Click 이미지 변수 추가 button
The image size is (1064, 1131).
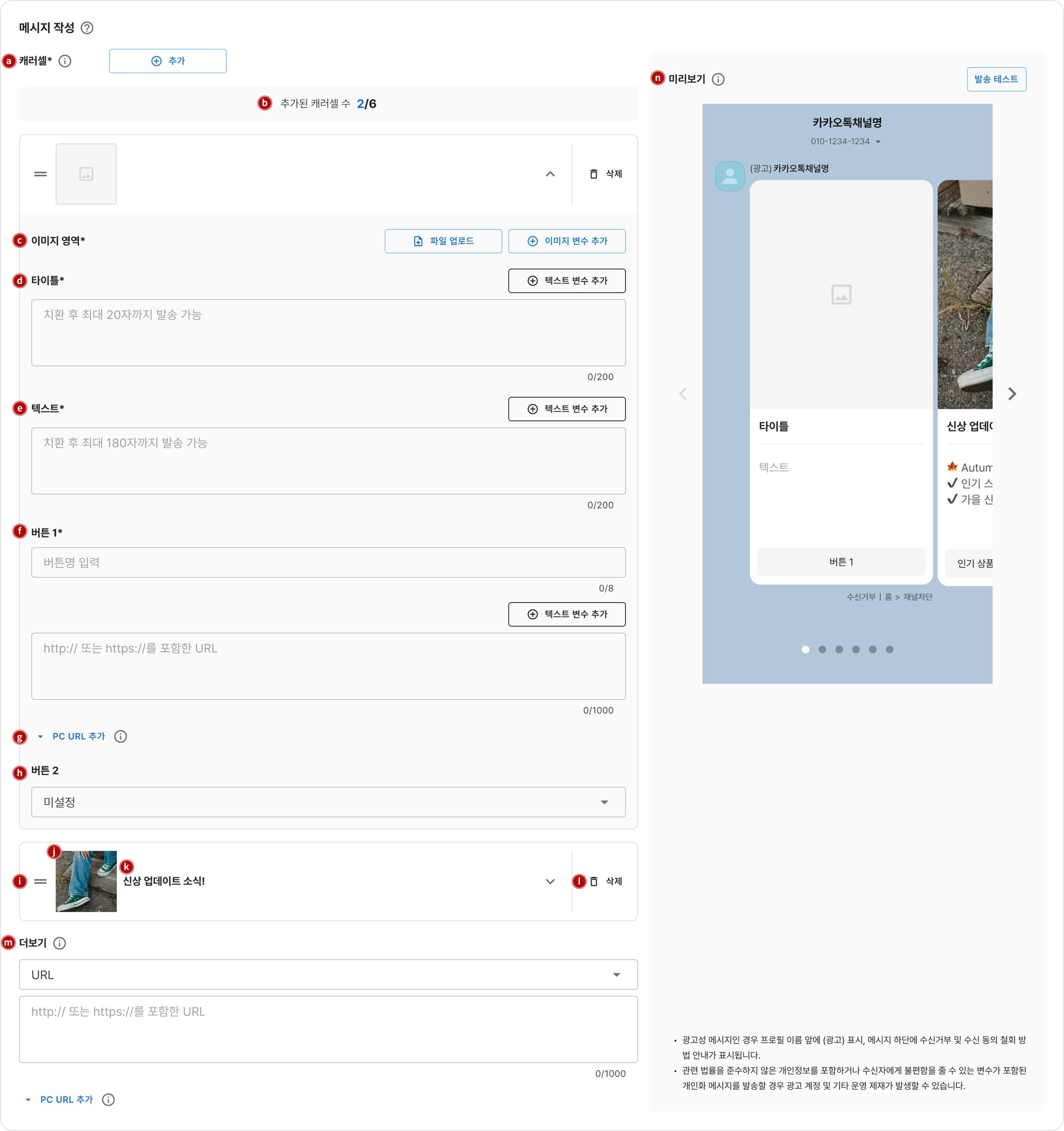click(x=567, y=241)
